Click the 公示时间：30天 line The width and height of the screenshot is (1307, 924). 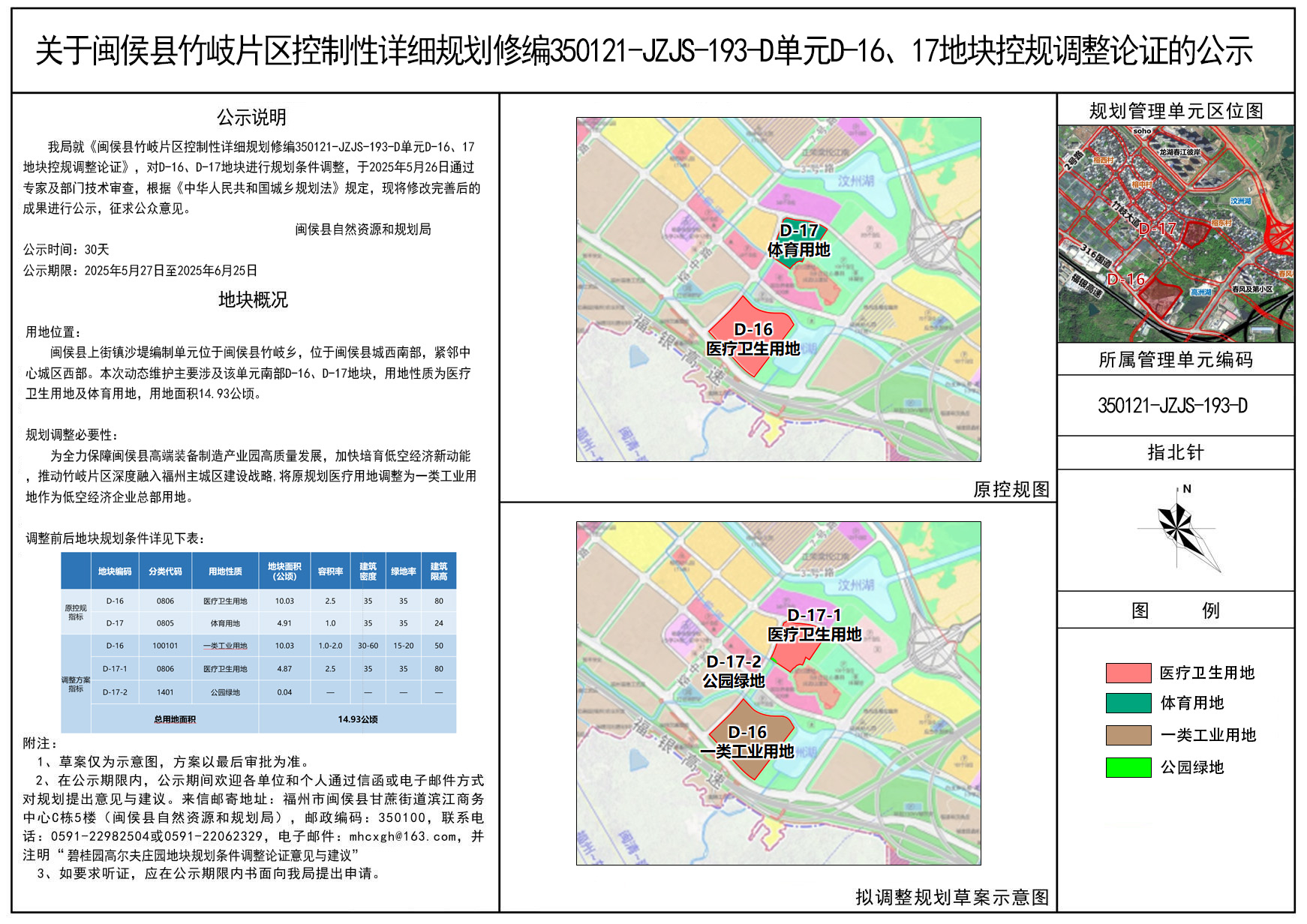[x=66, y=250]
